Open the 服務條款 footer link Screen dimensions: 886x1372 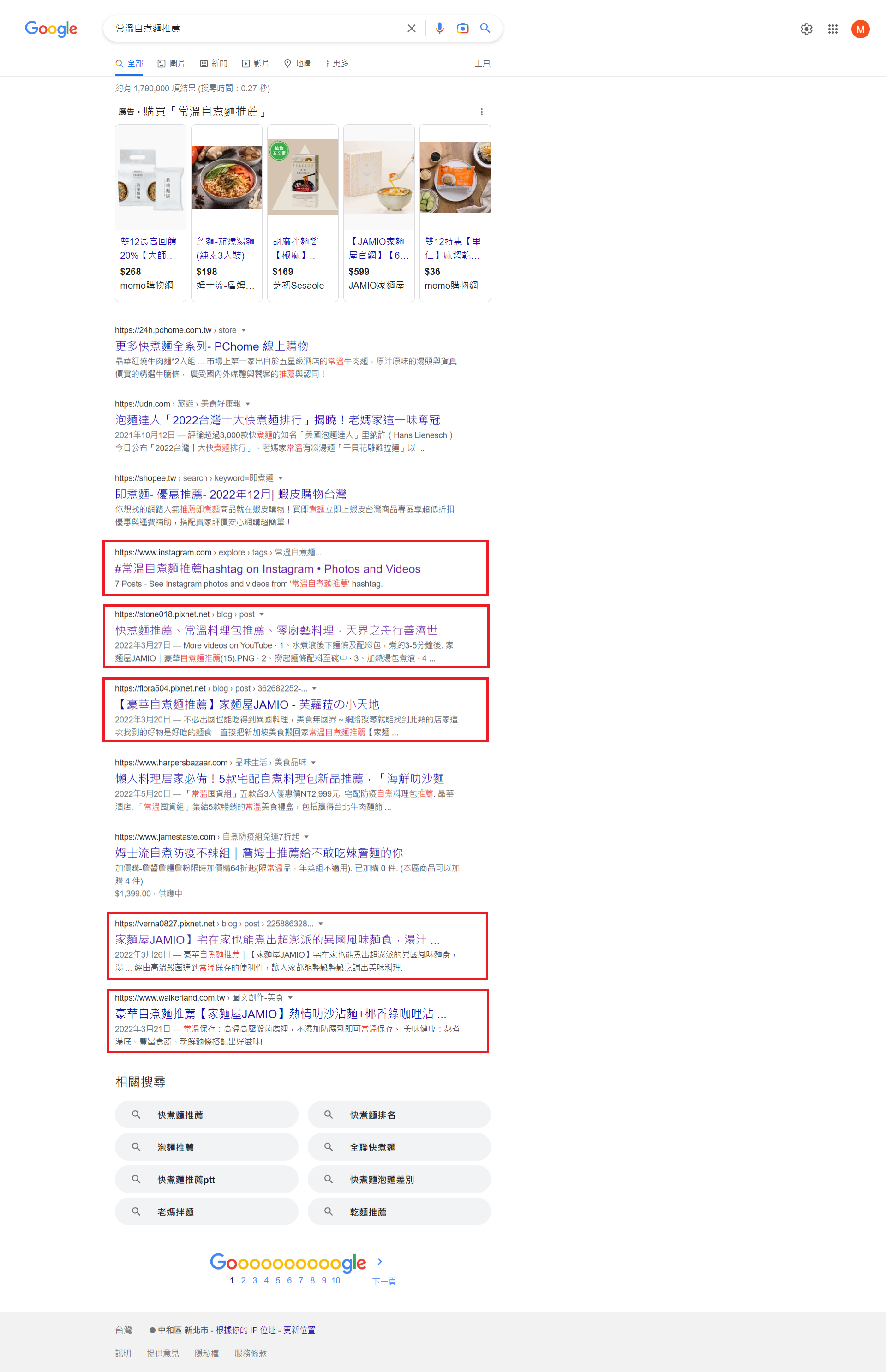250,1353
